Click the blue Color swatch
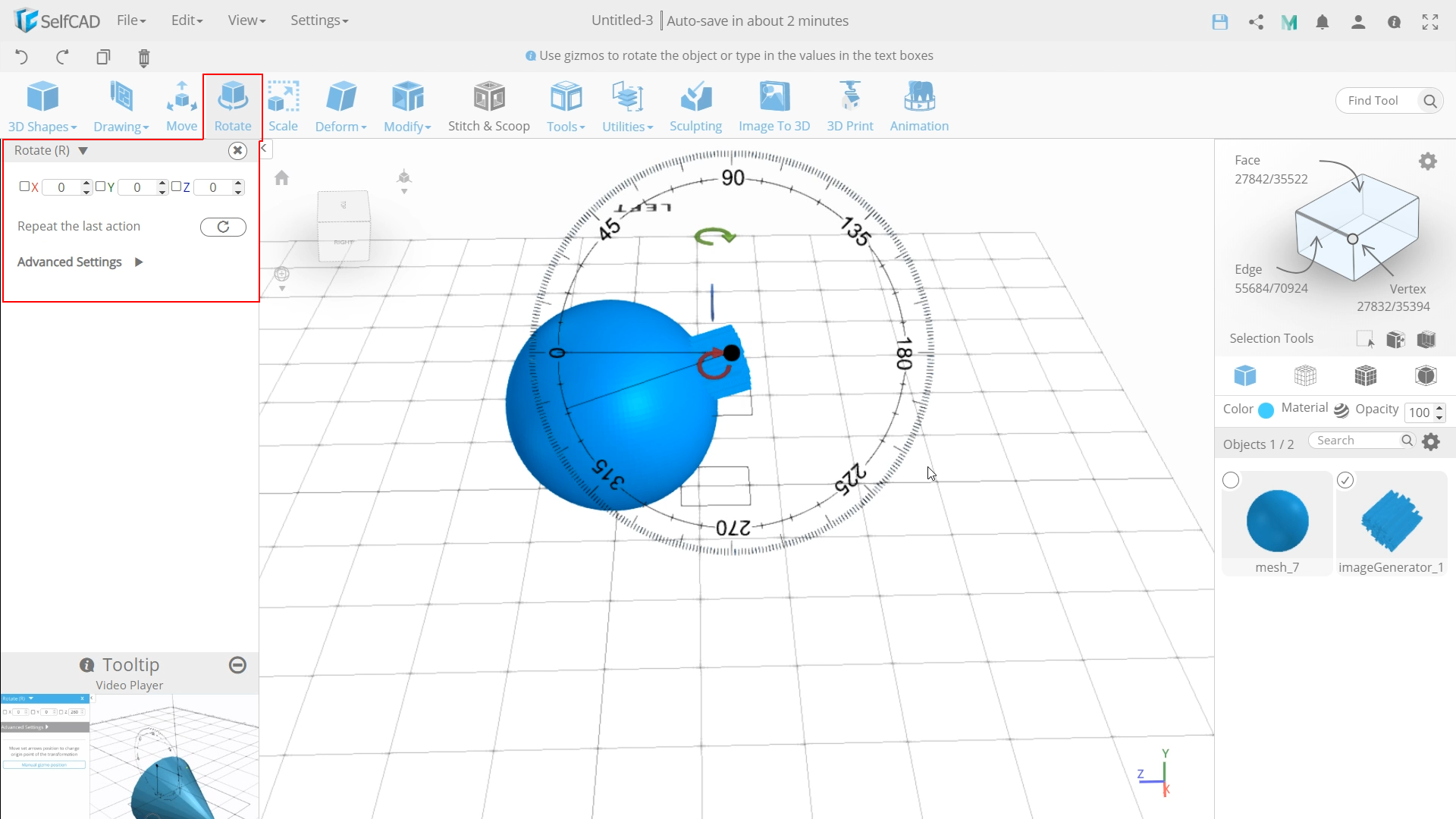Screen dimensions: 1456x819 pyautogui.click(x=1266, y=410)
